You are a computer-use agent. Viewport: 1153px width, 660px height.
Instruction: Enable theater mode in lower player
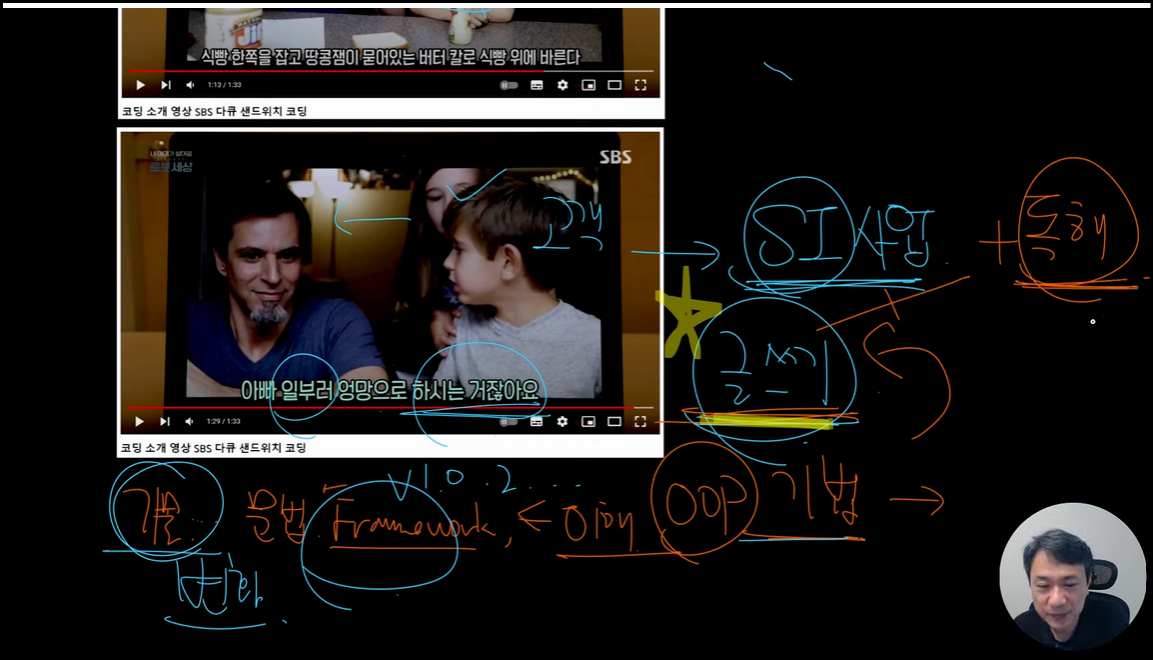pos(615,421)
